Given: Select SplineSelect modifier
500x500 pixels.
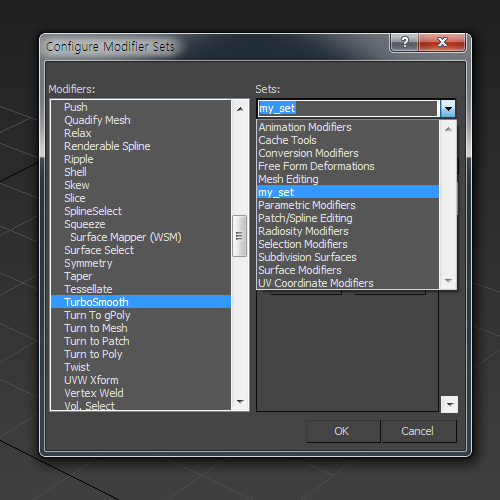Looking at the screenshot, I should coord(141,211).
